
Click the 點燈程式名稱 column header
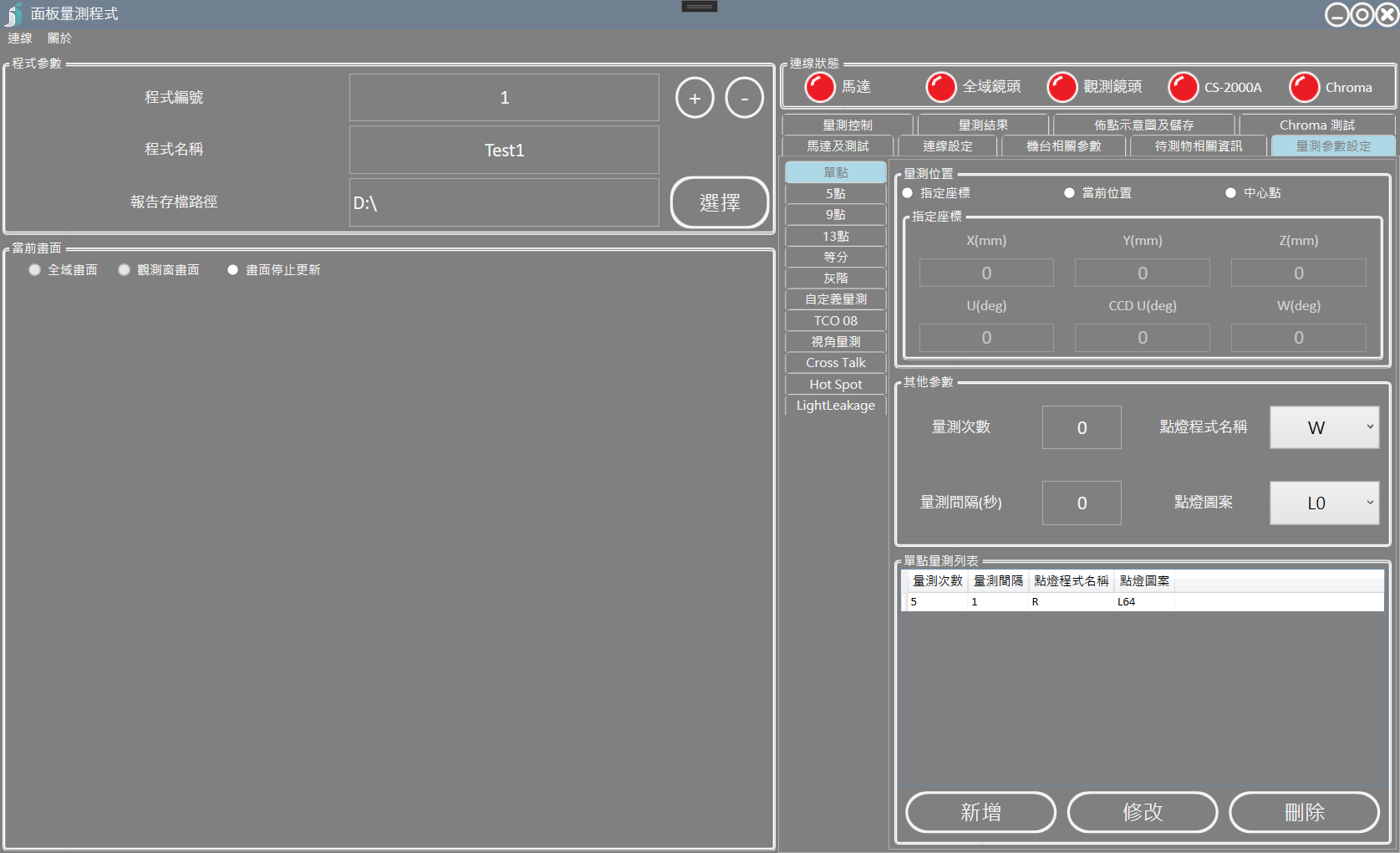pyautogui.click(x=1071, y=580)
